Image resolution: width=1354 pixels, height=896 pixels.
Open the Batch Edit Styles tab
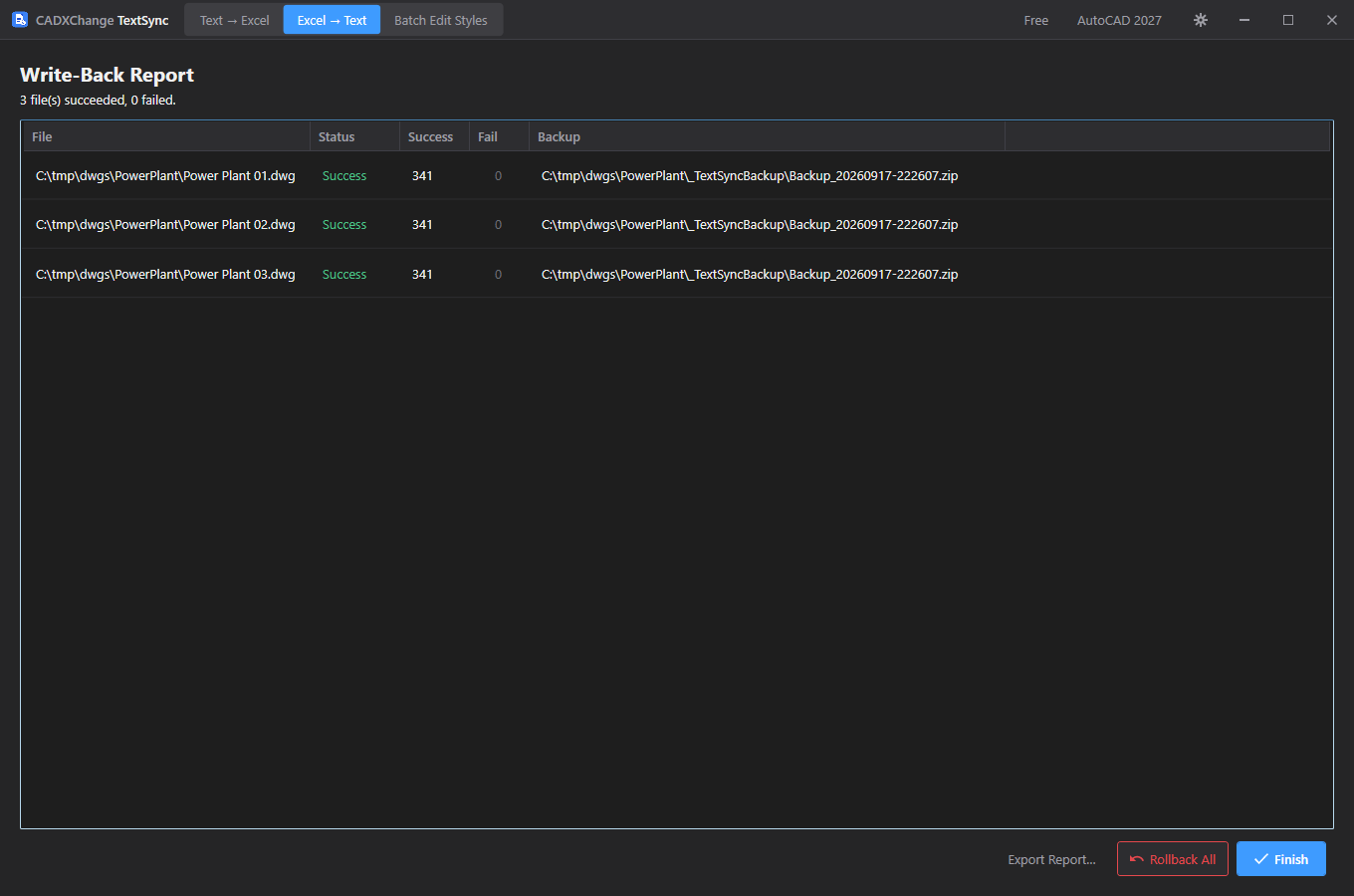[441, 20]
